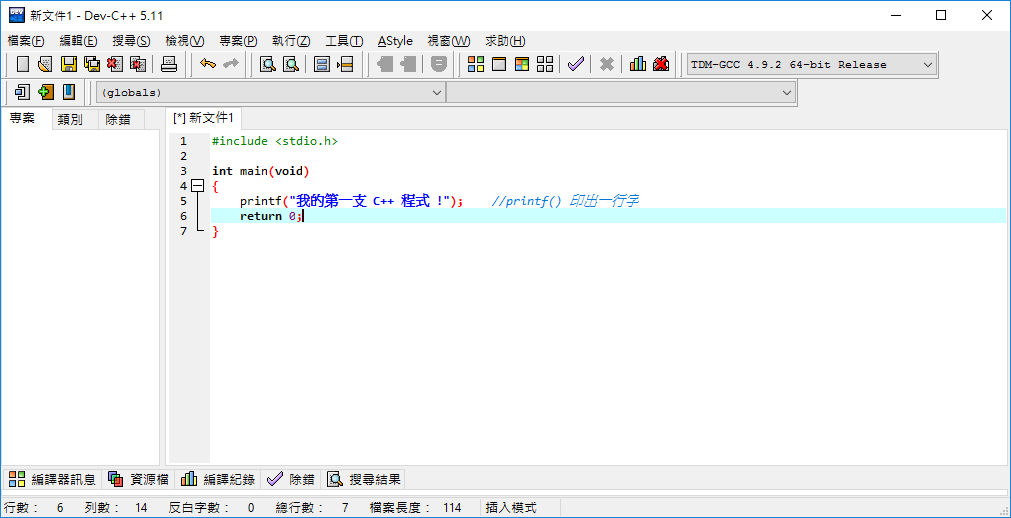This screenshot has width=1011, height=518.
Task: Click the Compile and Run icon
Action: coord(522,64)
